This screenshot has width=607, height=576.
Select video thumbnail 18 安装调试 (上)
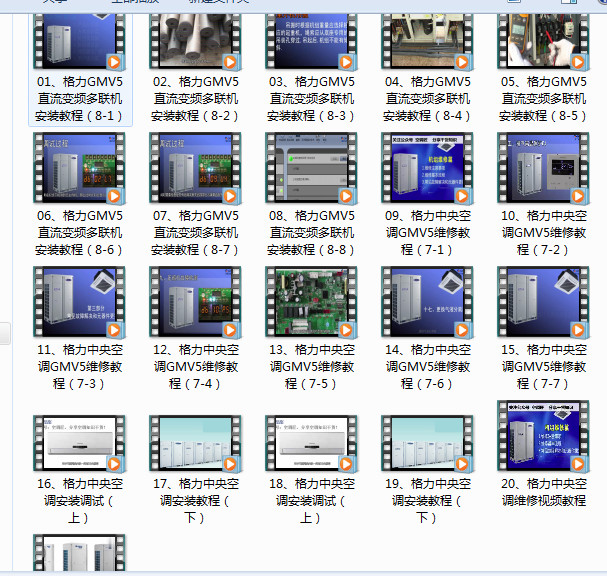pos(311,444)
